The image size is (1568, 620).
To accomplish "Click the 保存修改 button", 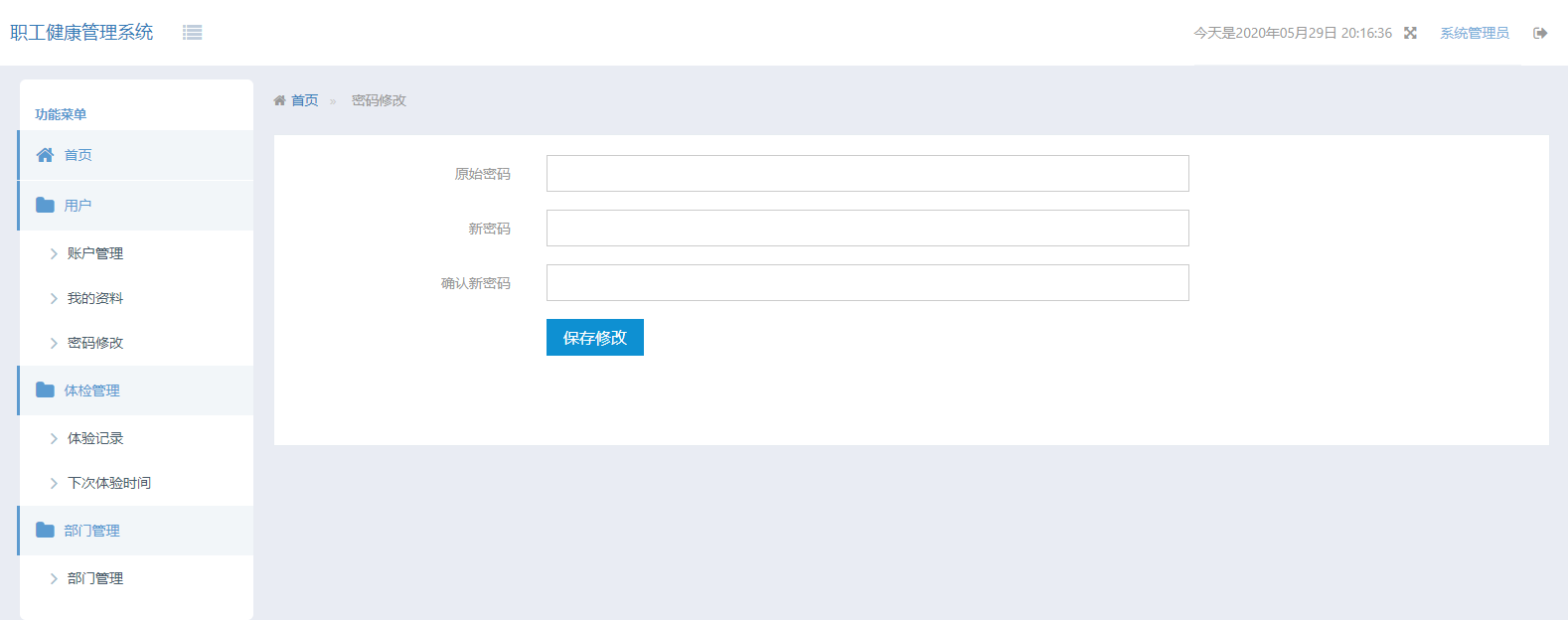I will [x=595, y=337].
